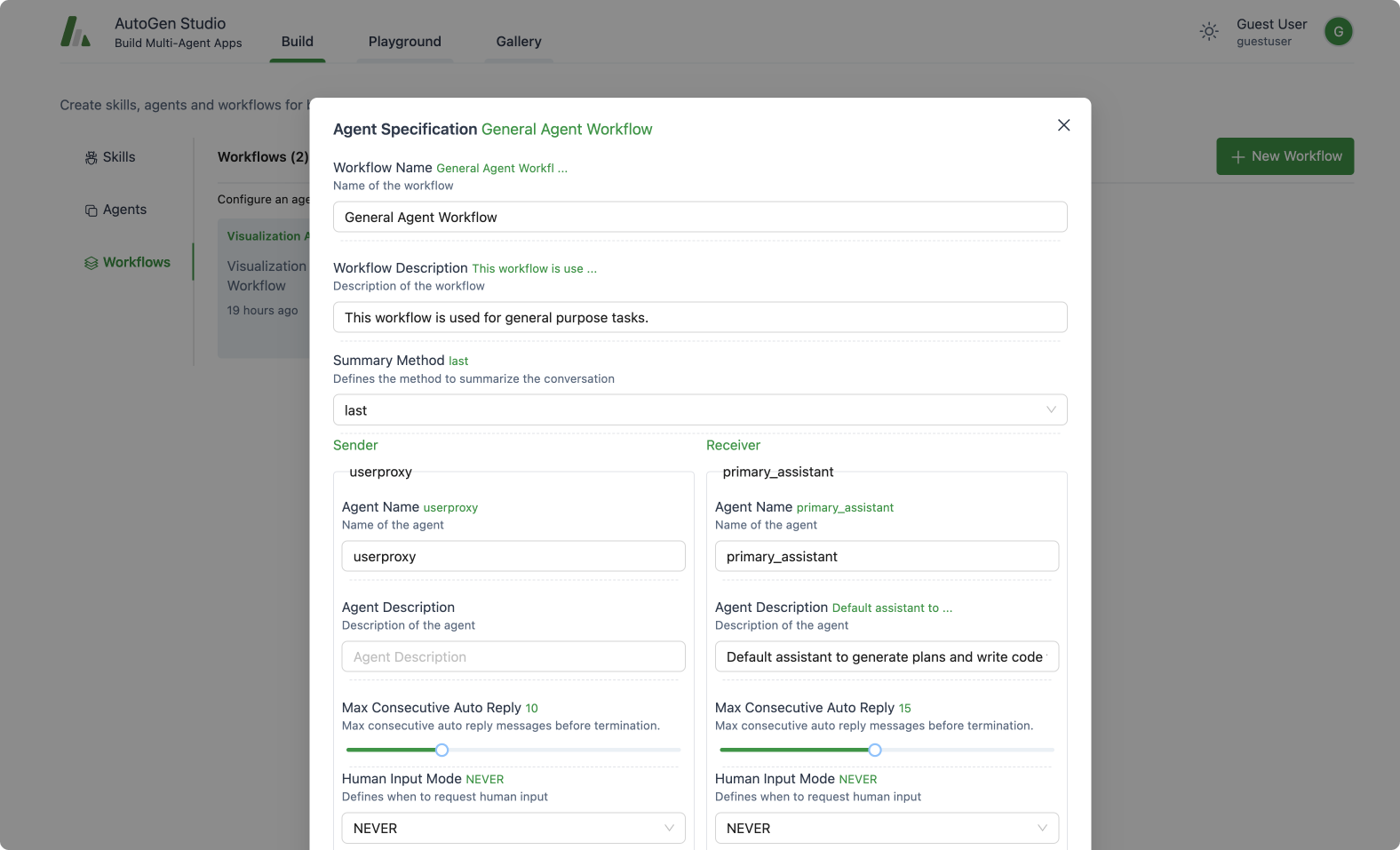Click the plus icon on New Workflow
1400x850 pixels.
(1237, 157)
